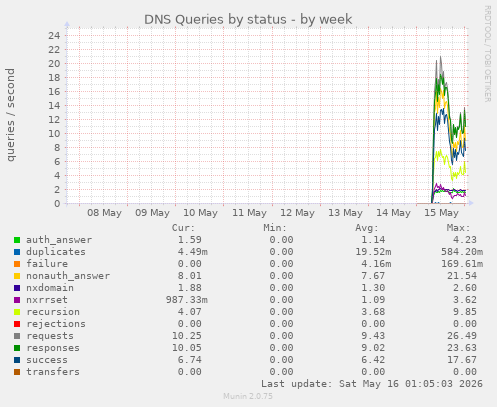Click the nonauth_answer yellow legend swatch
This screenshot has height=407, width=497.
(17, 276)
